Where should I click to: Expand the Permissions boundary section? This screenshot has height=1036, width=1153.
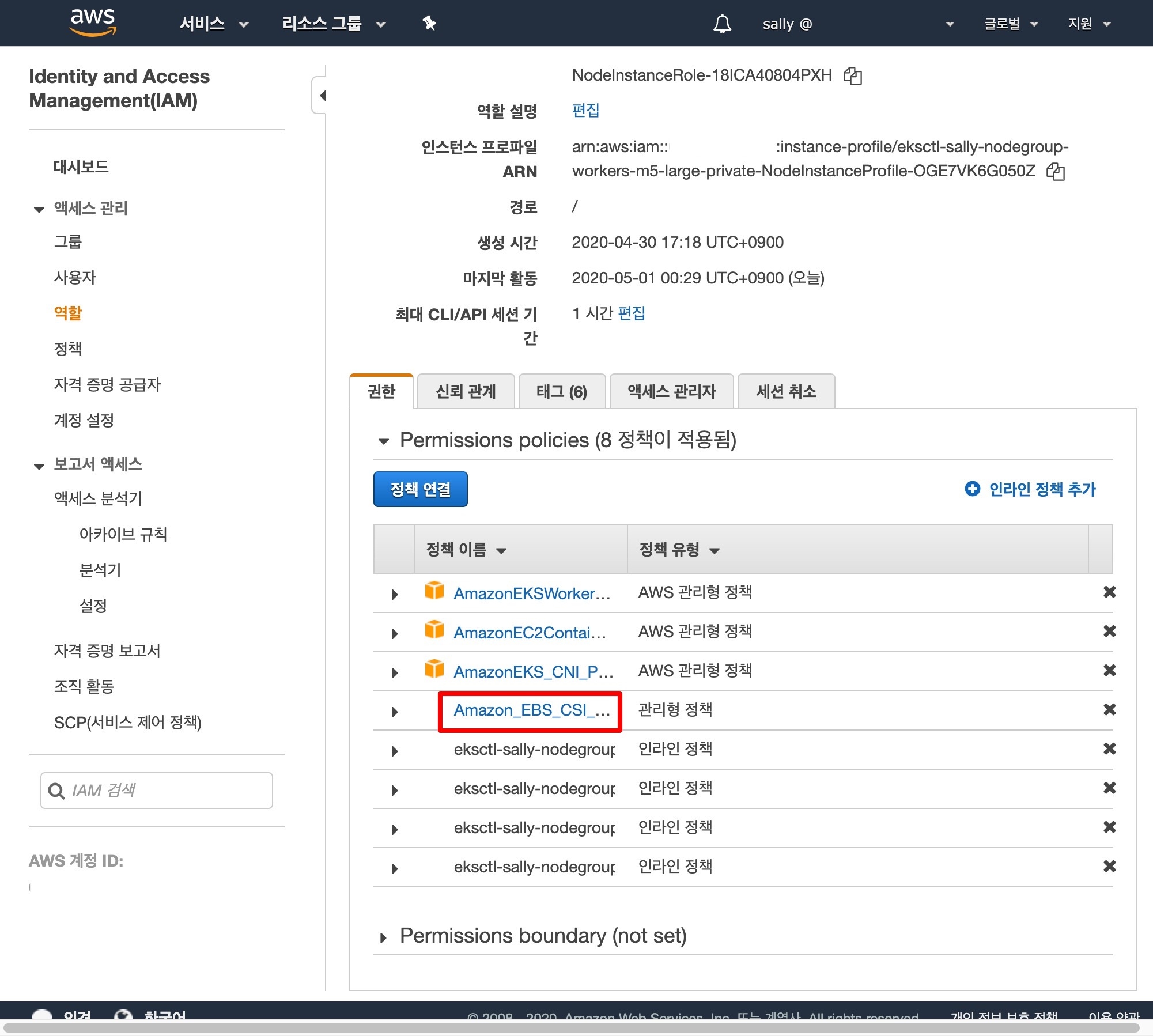[383, 937]
